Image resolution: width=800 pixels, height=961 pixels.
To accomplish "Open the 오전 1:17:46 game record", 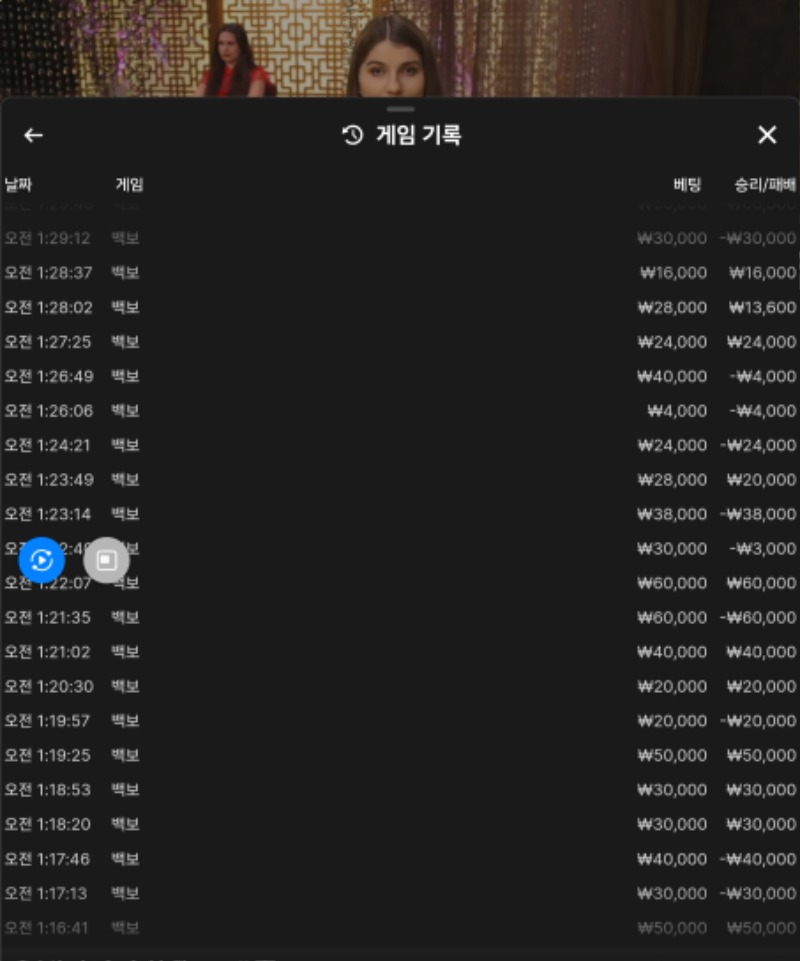I will click(400, 859).
